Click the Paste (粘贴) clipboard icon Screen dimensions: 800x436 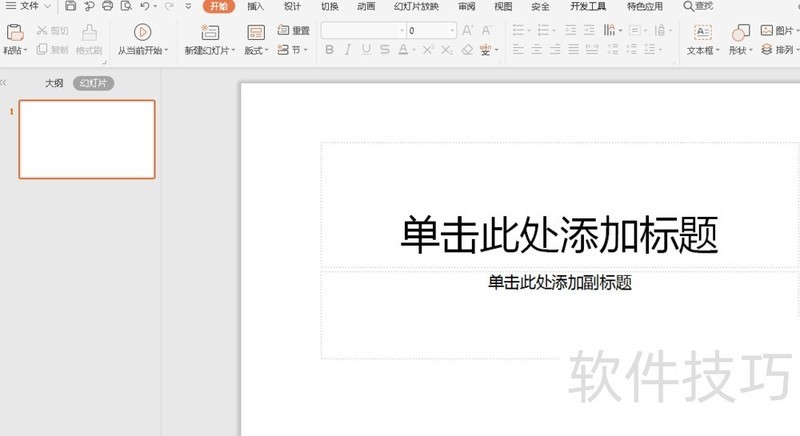pyautogui.click(x=14, y=32)
